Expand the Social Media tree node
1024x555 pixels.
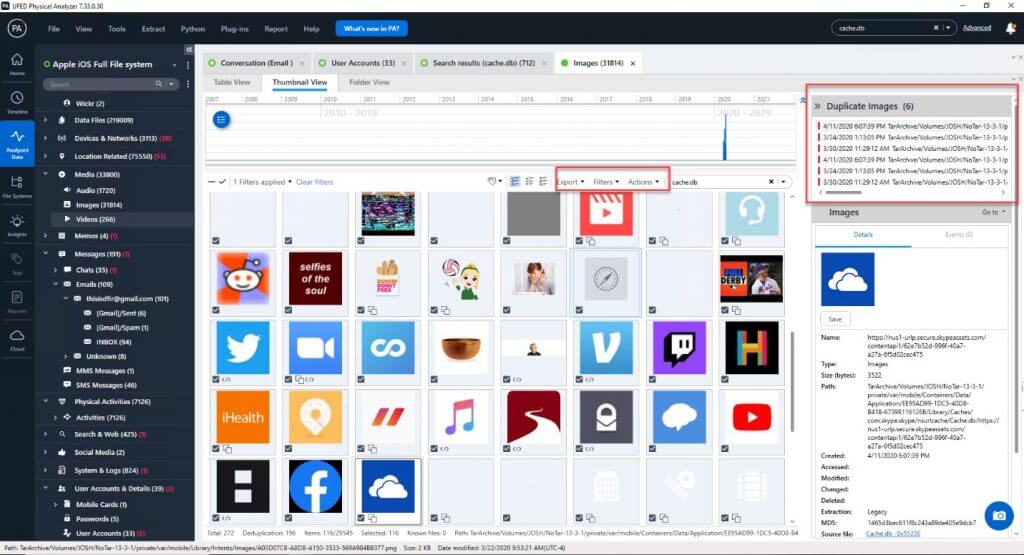(x=45, y=452)
